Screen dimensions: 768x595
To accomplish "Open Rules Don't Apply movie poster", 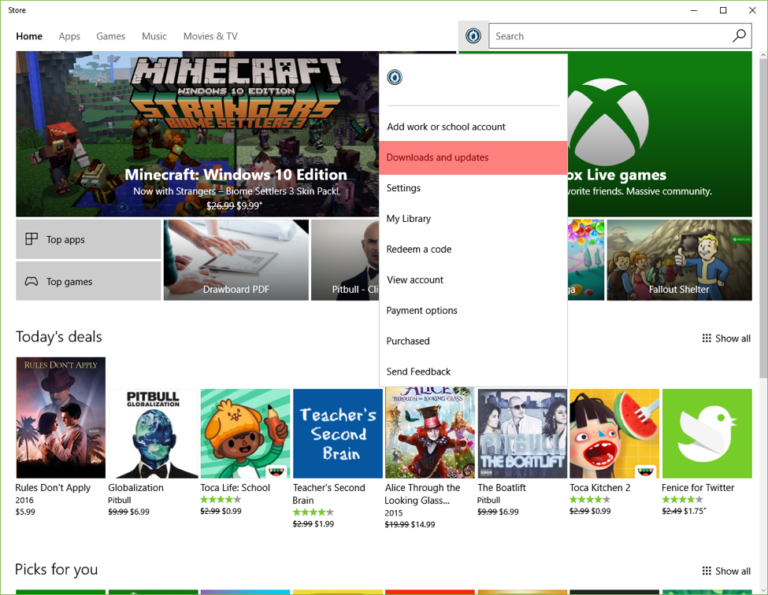I will tap(61, 417).
